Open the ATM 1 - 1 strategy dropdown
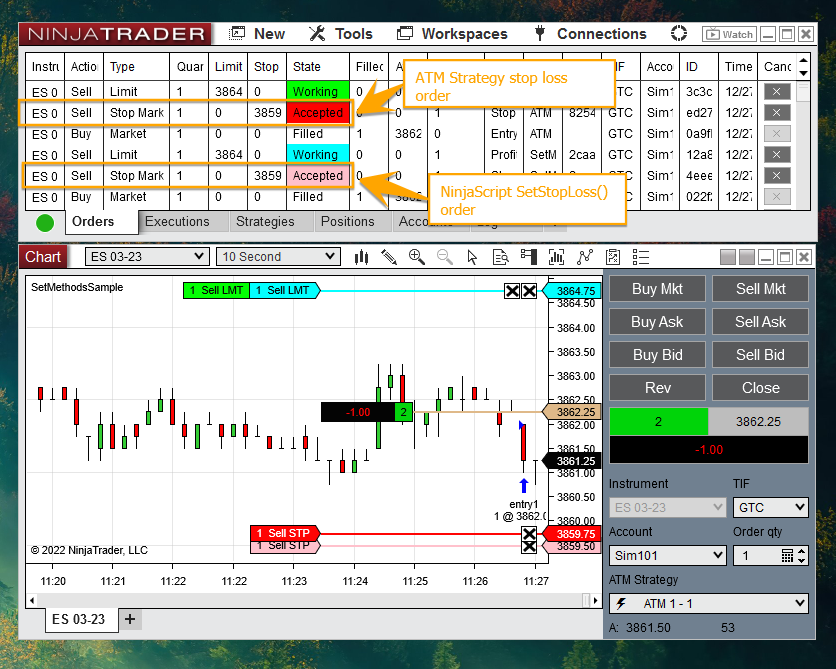The height and width of the screenshot is (669, 836). tap(709, 603)
